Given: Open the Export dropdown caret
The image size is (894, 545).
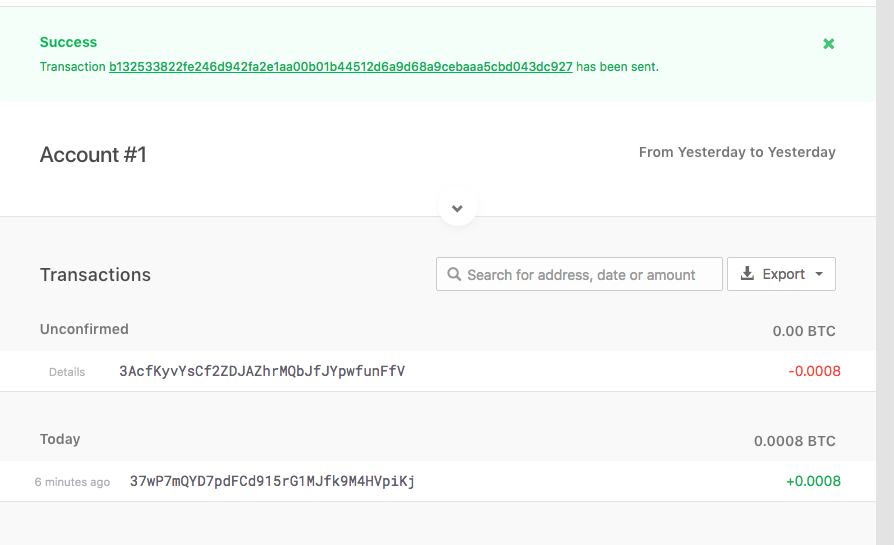Looking at the screenshot, I should (819, 274).
